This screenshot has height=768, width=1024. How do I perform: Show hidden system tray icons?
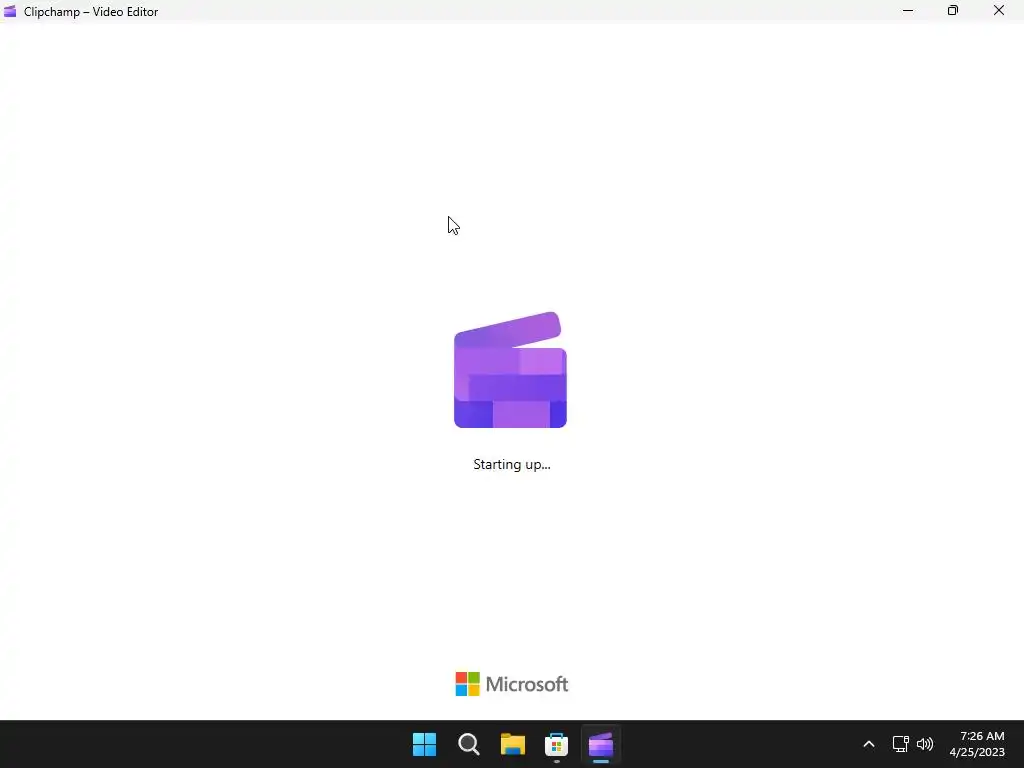[869, 744]
